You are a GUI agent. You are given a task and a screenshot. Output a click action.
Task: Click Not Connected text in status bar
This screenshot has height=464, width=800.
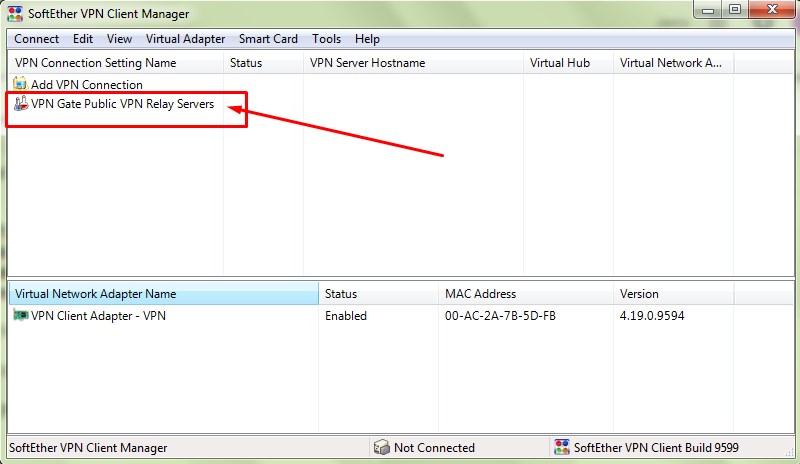pyautogui.click(x=434, y=448)
